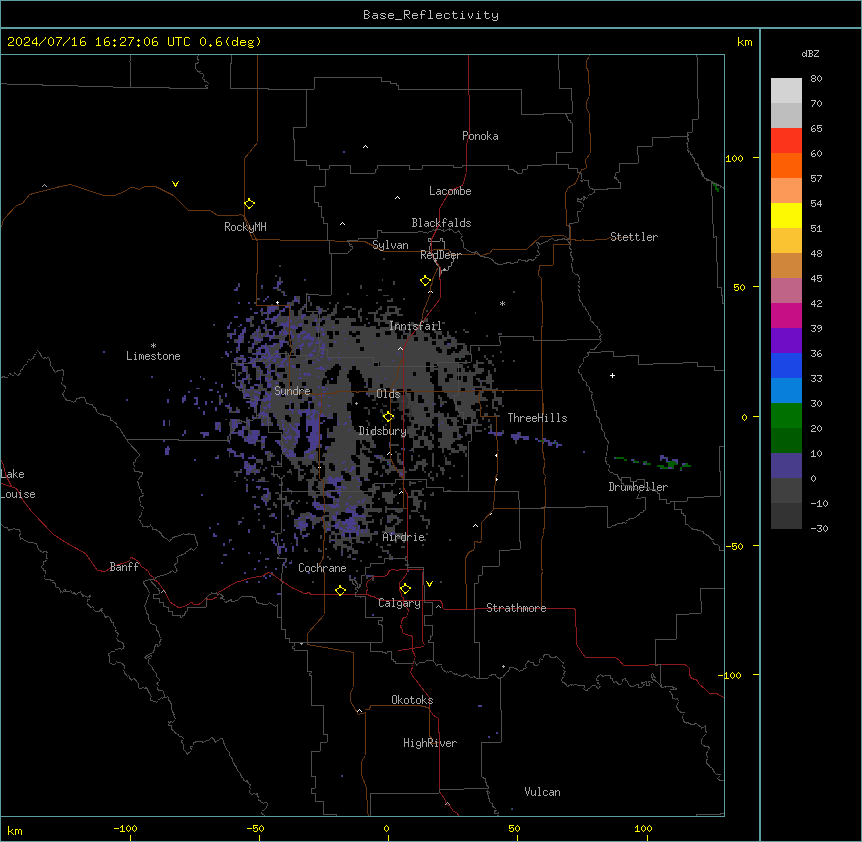The image size is (862, 842).
Task: Select the Vulcan label
Action: pyautogui.click(x=543, y=792)
